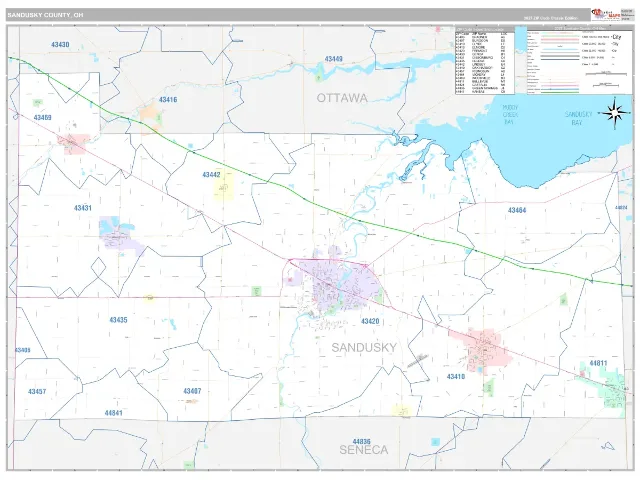The image size is (640, 480).
Task: Select the 43431 ZIP code label
Action: point(82,208)
